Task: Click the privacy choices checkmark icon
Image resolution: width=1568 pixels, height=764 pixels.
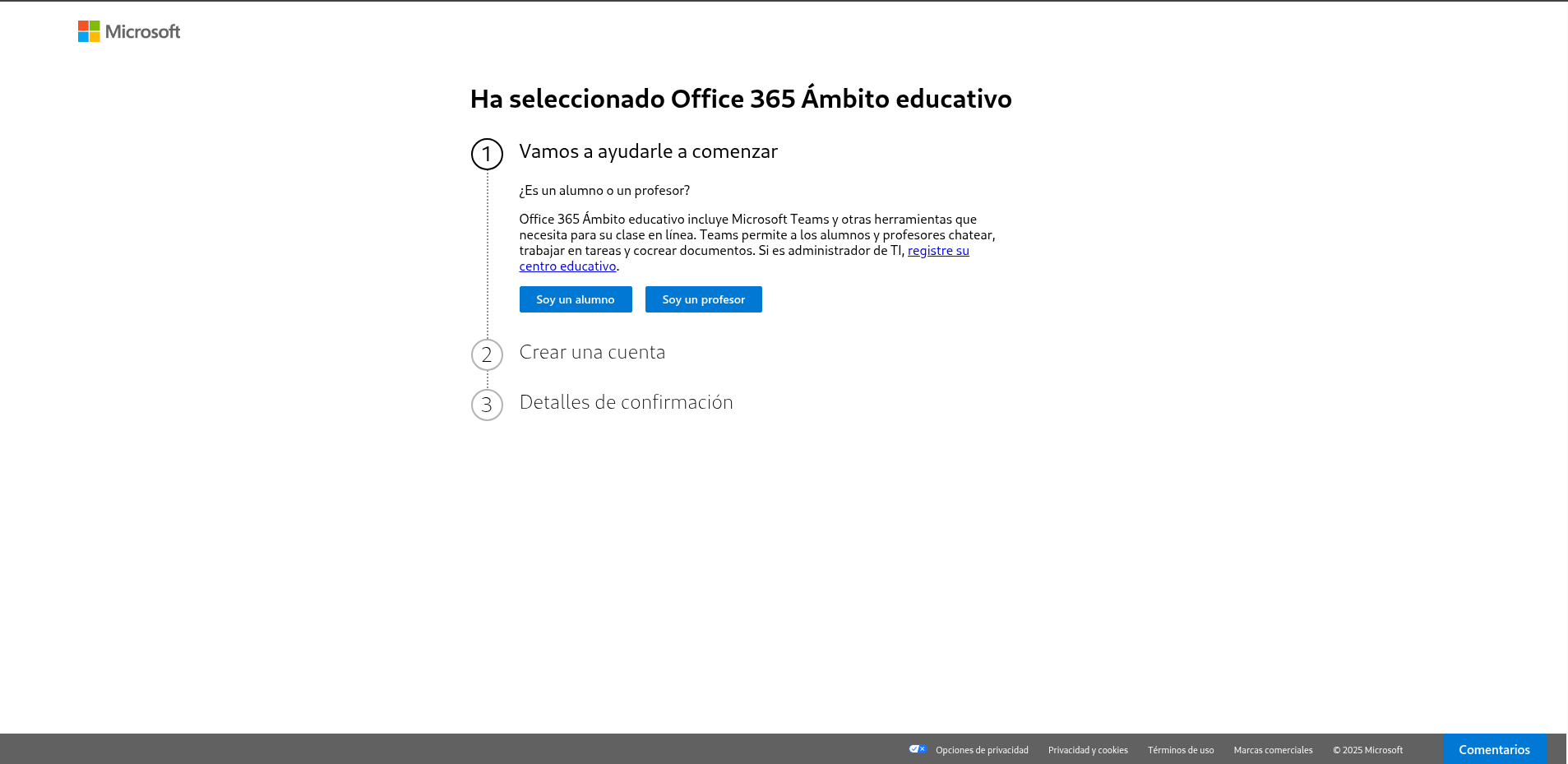Action: (x=918, y=749)
